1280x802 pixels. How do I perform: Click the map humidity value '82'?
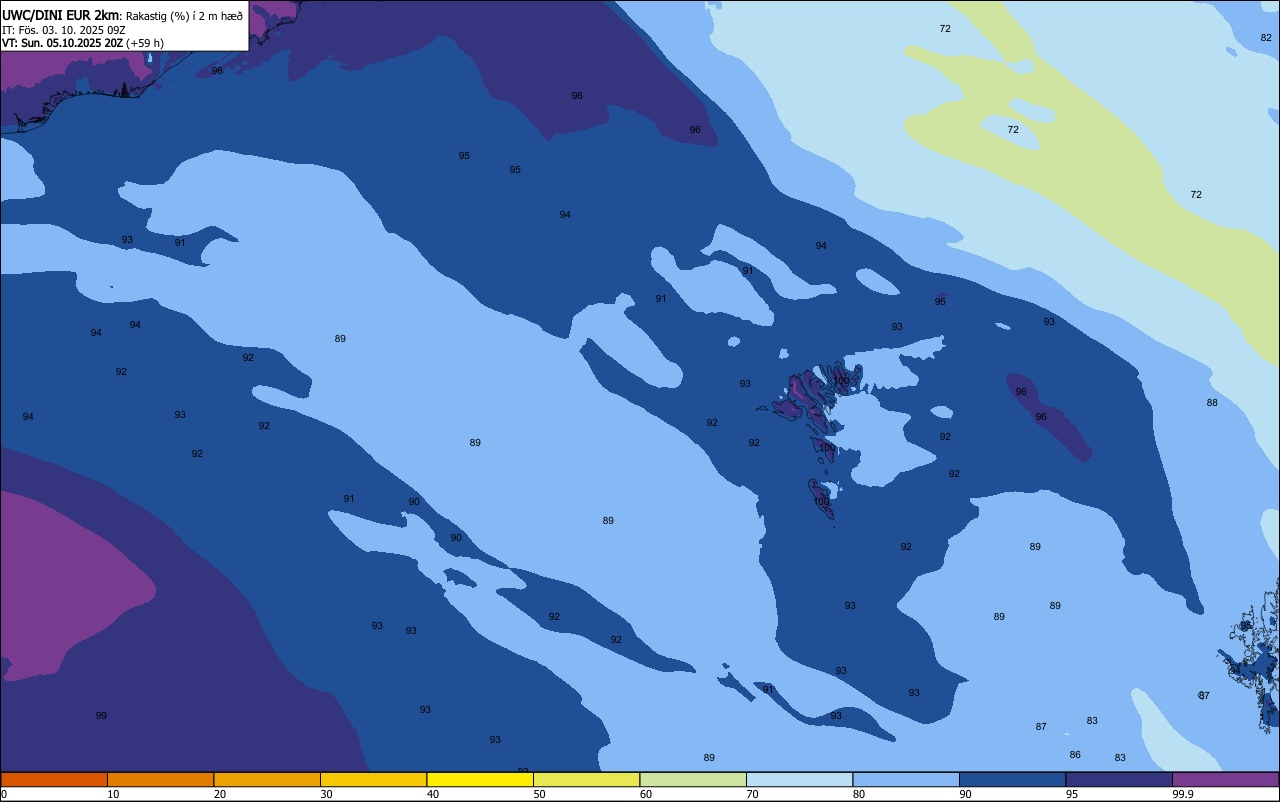click(1266, 37)
